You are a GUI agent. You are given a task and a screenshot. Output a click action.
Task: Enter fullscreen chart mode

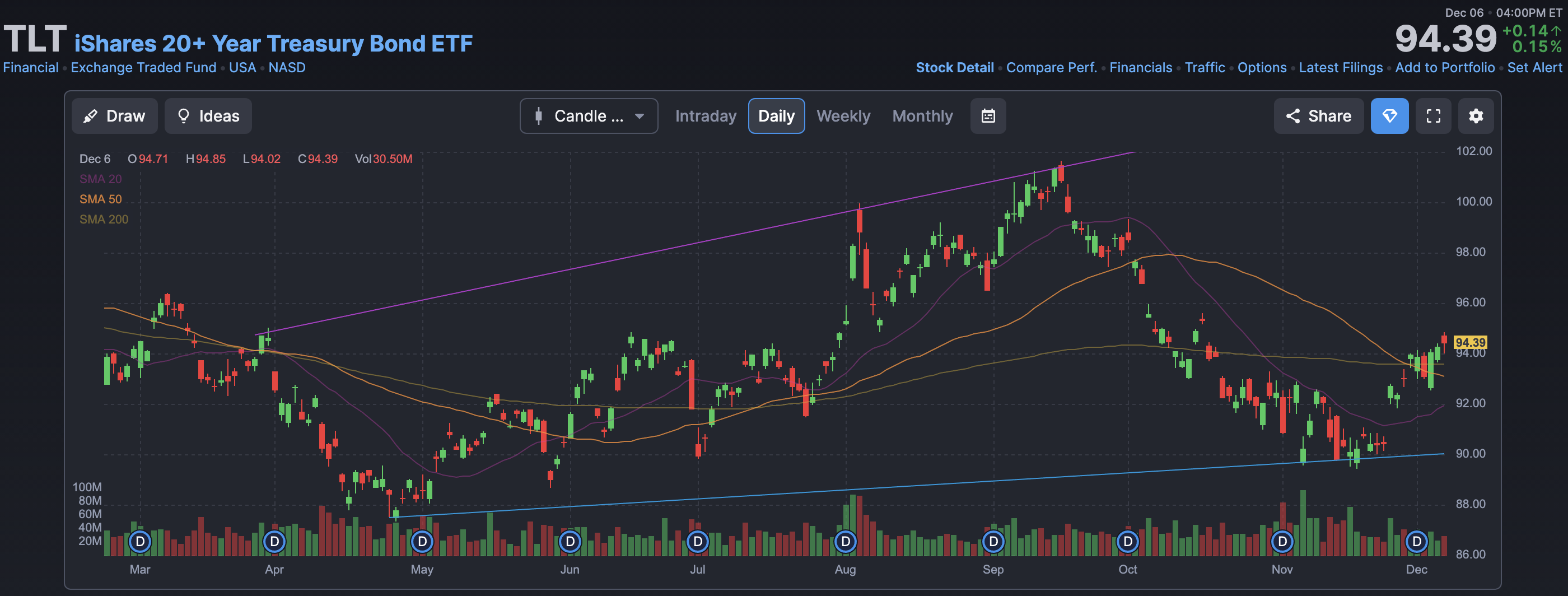(1434, 115)
